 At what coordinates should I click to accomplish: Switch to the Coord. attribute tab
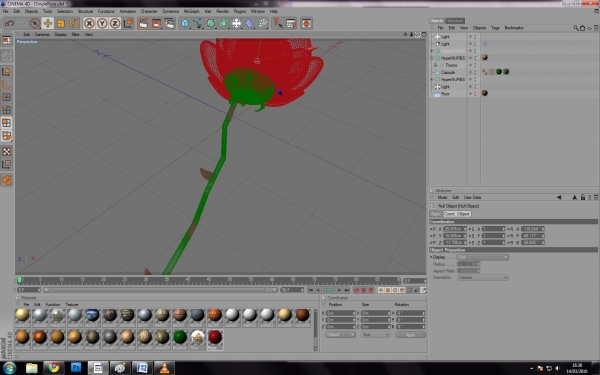click(x=450, y=214)
